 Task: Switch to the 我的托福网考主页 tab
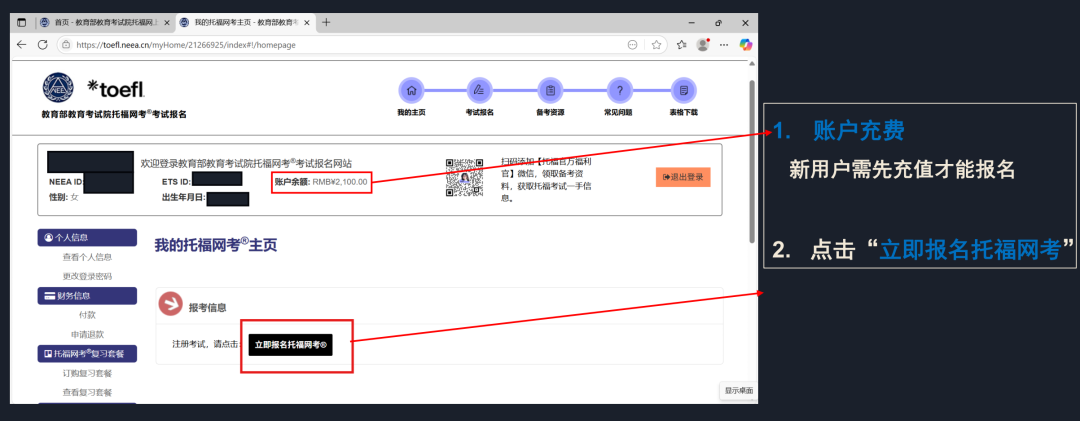click(x=245, y=23)
